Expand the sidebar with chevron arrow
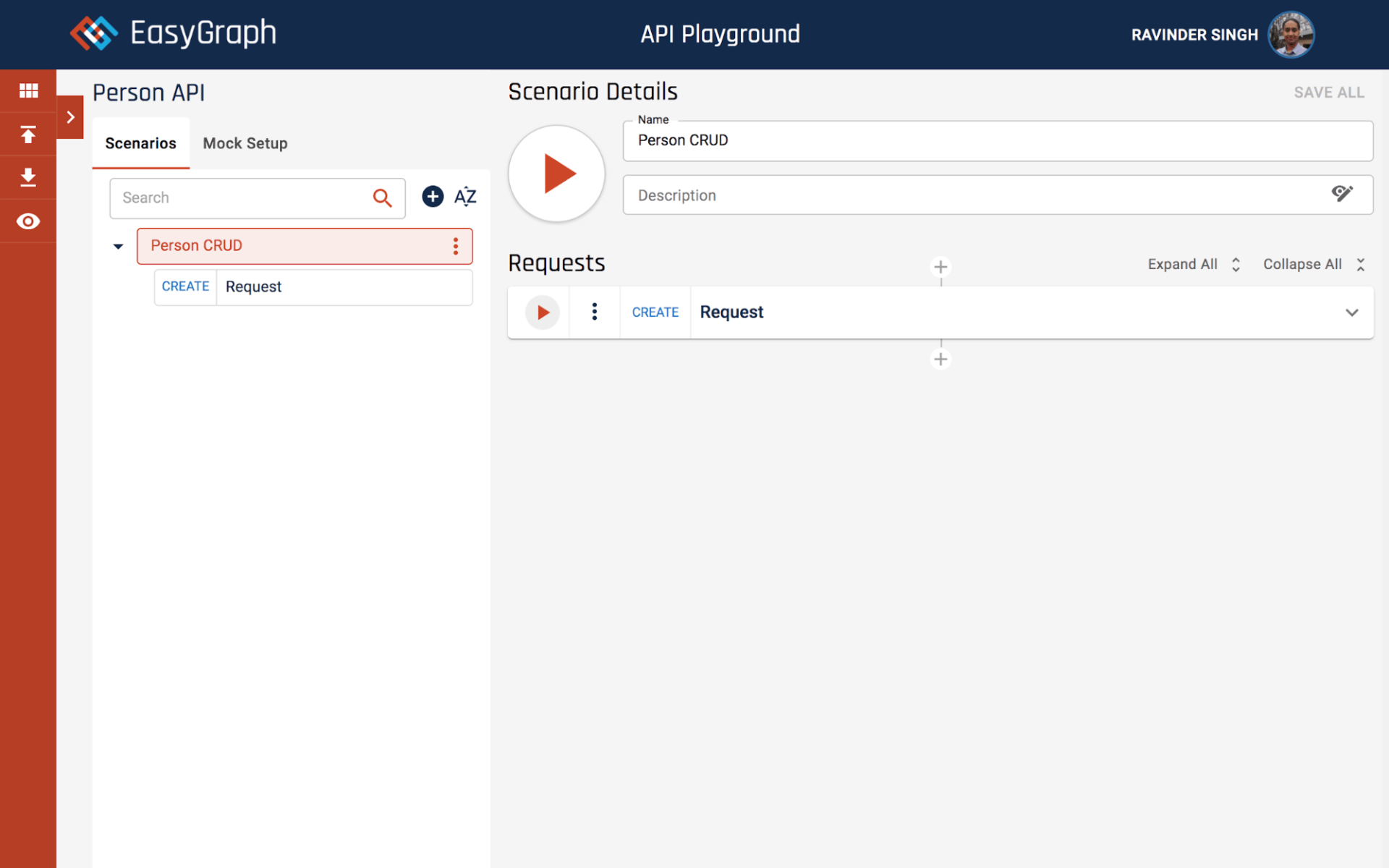 point(70,117)
